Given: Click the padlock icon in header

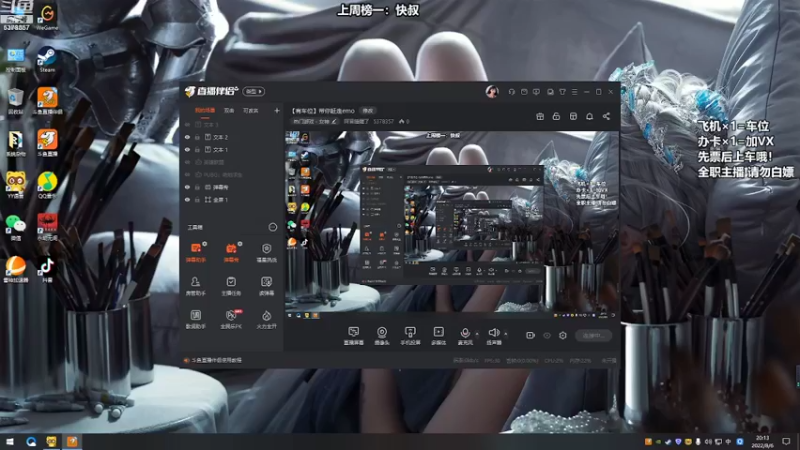Looking at the screenshot, I should tap(556, 116).
